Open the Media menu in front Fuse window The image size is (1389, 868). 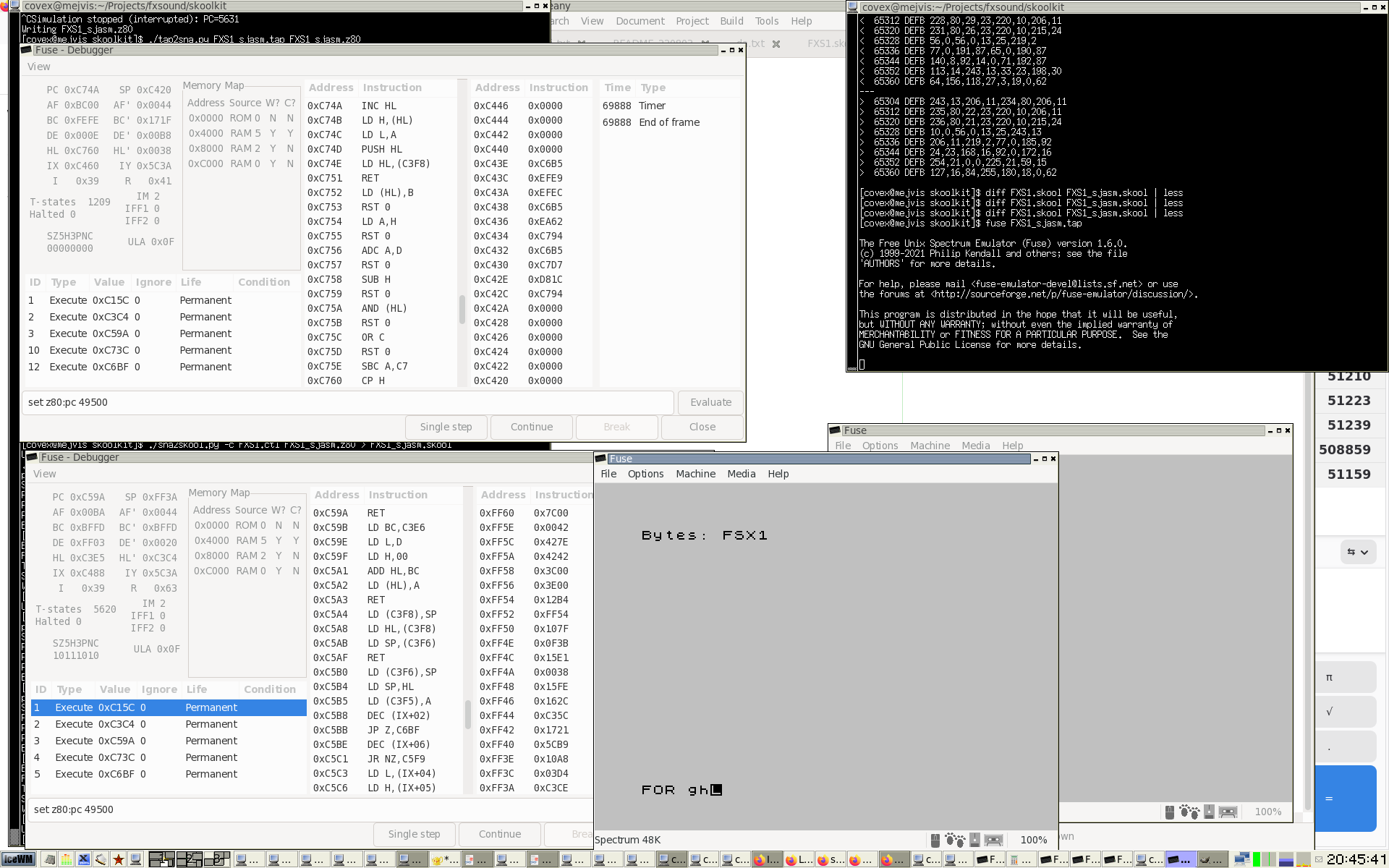(741, 474)
